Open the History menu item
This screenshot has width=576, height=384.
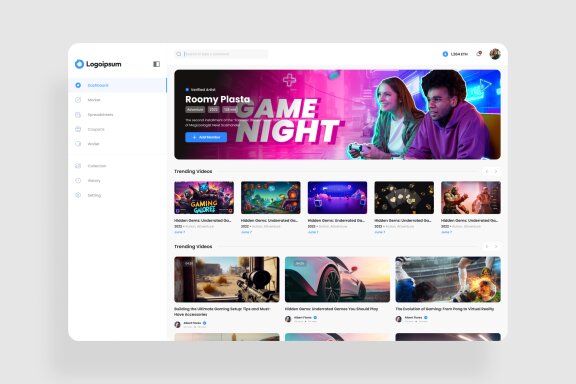tap(118, 180)
